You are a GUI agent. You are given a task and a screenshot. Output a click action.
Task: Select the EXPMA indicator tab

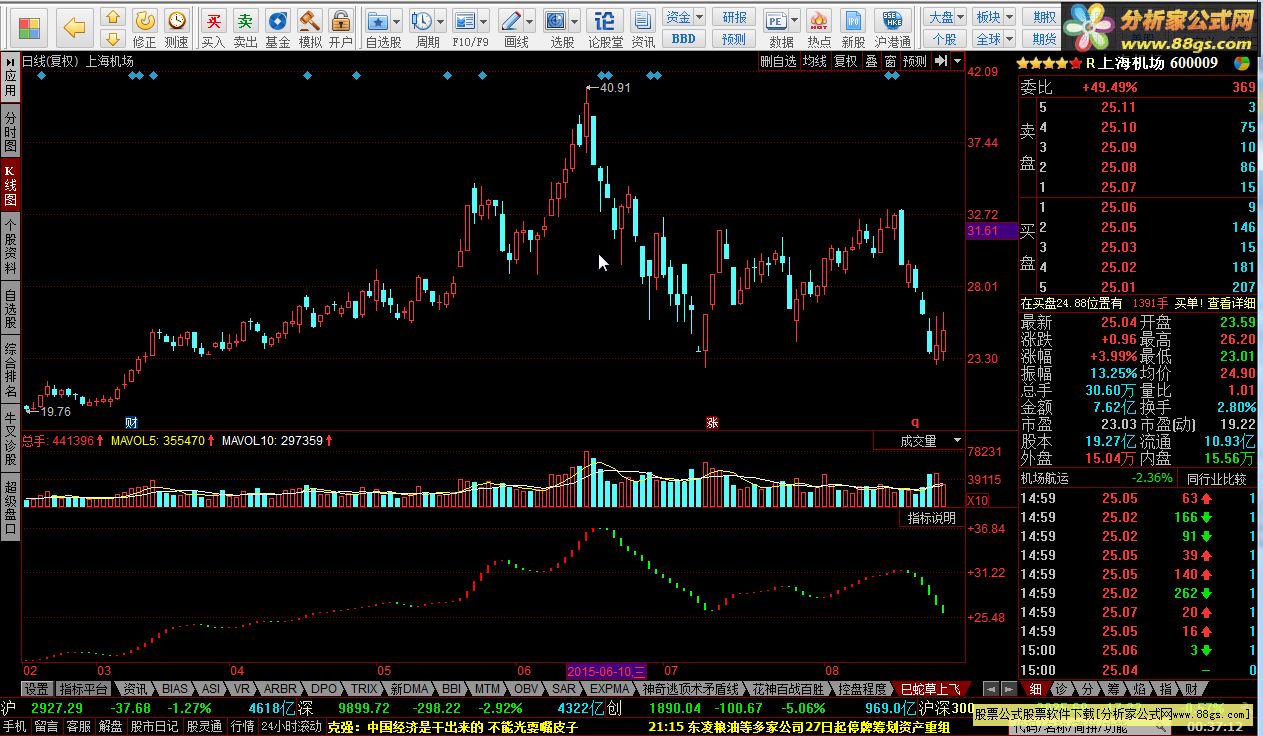[x=609, y=689]
